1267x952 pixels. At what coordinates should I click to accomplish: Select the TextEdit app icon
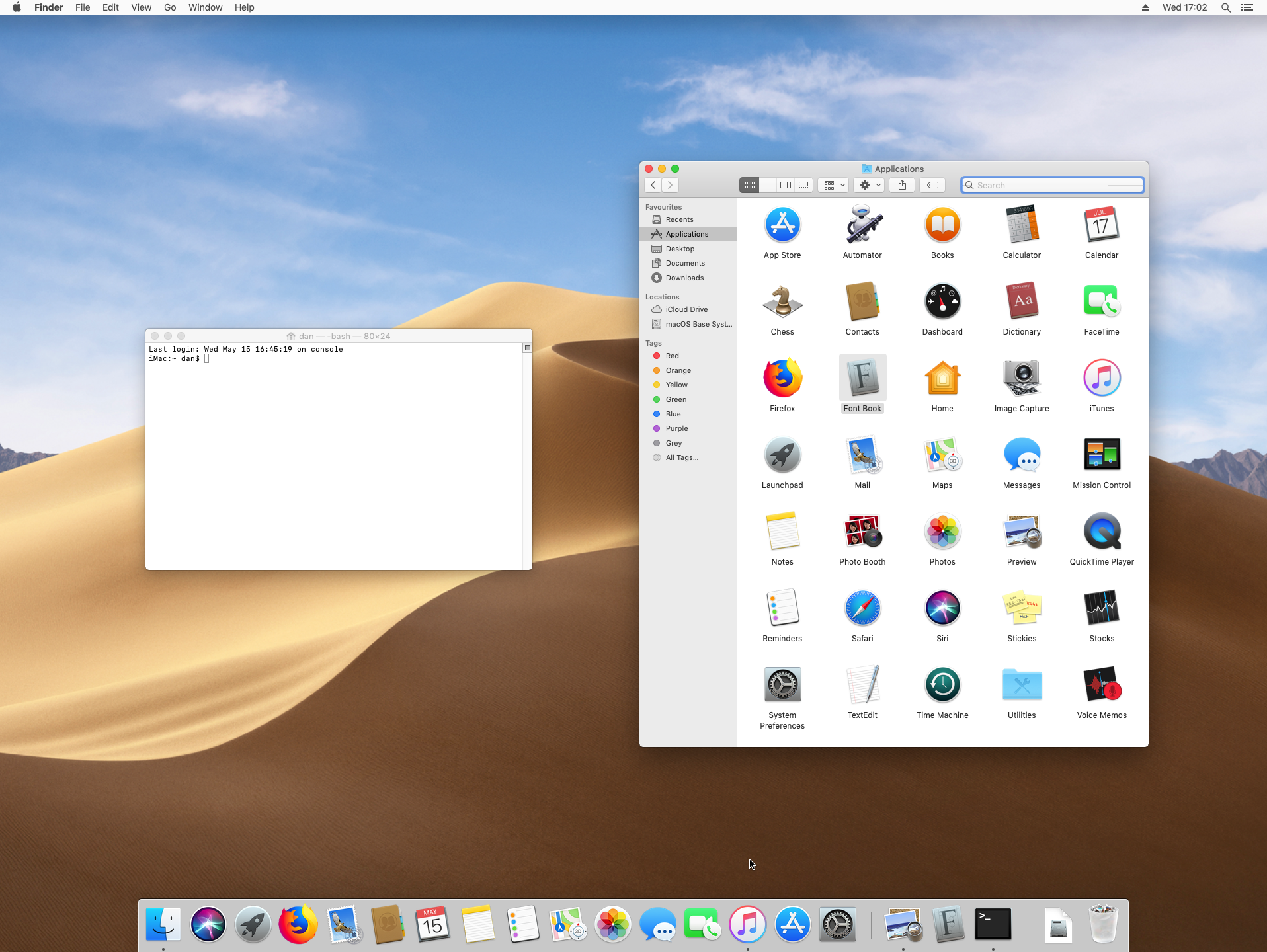click(x=862, y=686)
